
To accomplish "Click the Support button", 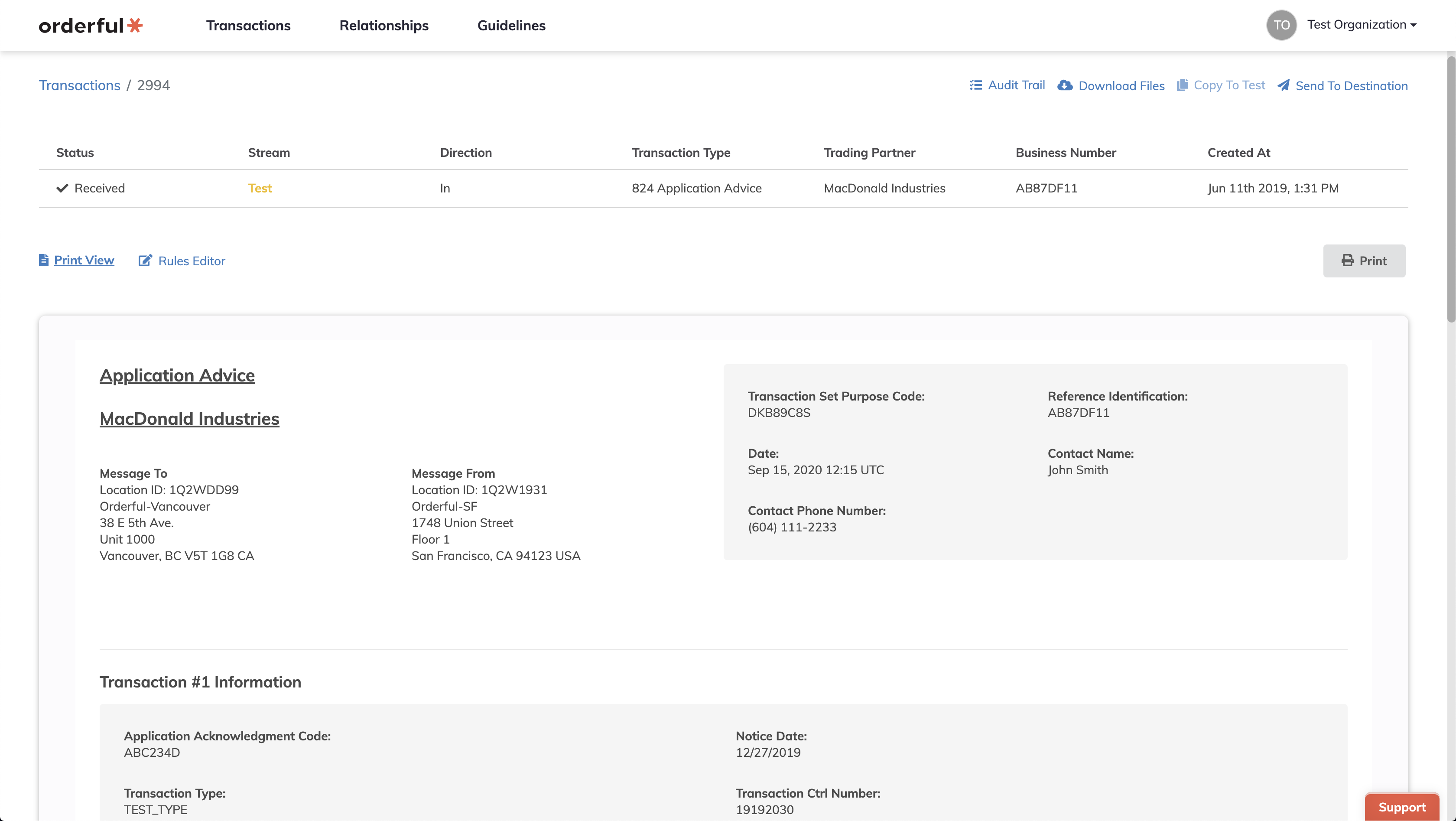I will click(x=1402, y=807).
